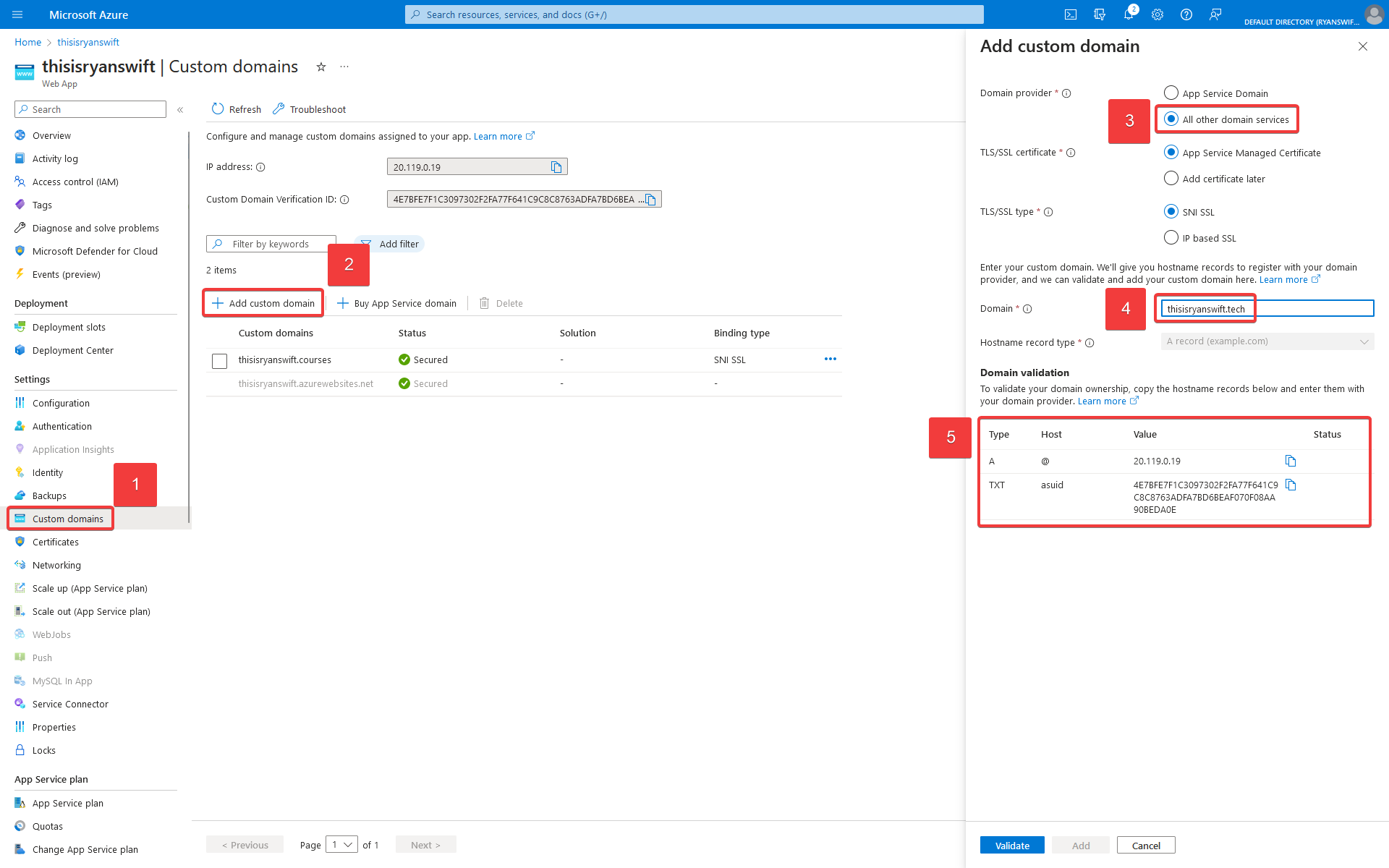Screen dimensions: 1389x868
Task: Go to Overview in sidebar
Action: click(51, 135)
